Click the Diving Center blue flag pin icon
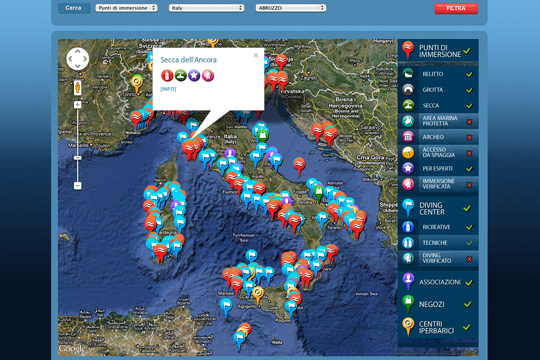This screenshot has width=540, height=360. pyautogui.click(x=408, y=207)
